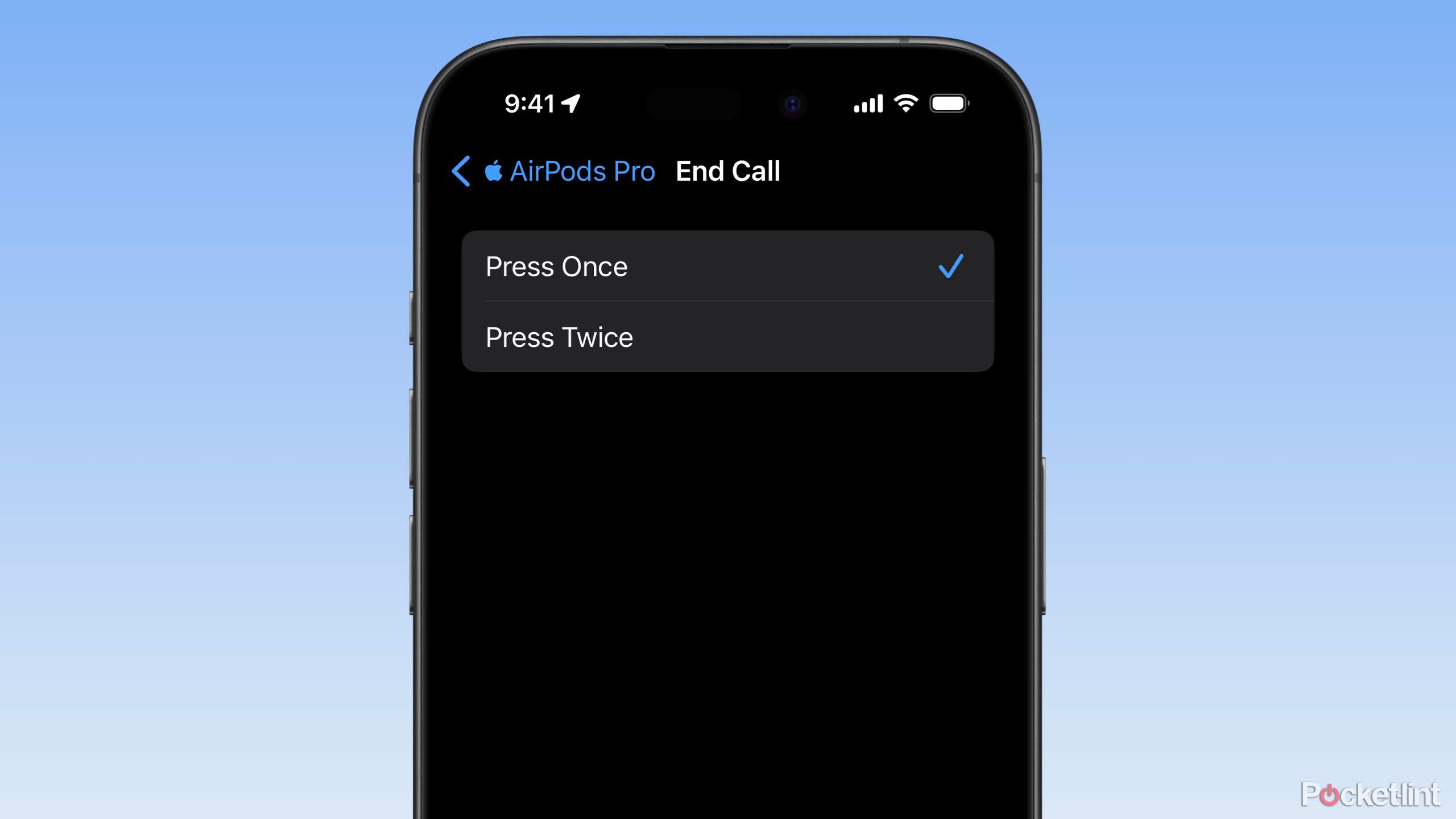Toggle the blue checkmark on Press Once
The width and height of the screenshot is (1456, 819).
(x=949, y=266)
